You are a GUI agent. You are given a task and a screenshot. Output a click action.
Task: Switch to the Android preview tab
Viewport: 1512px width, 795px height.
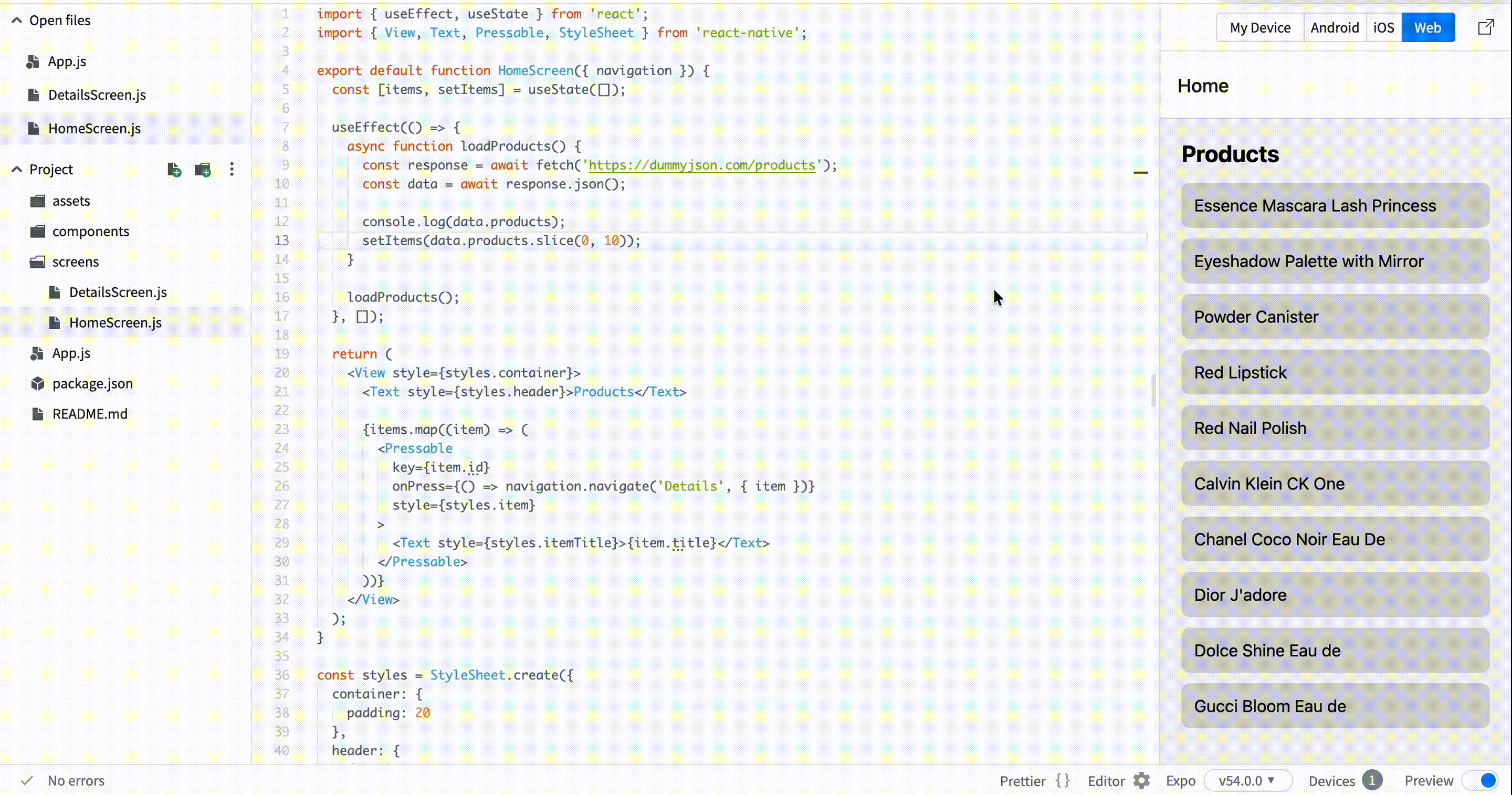[1334, 28]
